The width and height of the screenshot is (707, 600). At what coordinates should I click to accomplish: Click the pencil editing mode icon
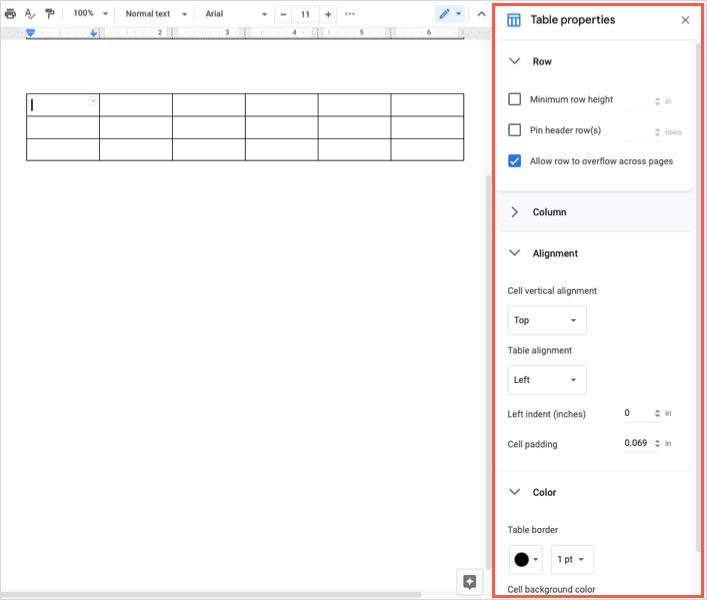(444, 14)
